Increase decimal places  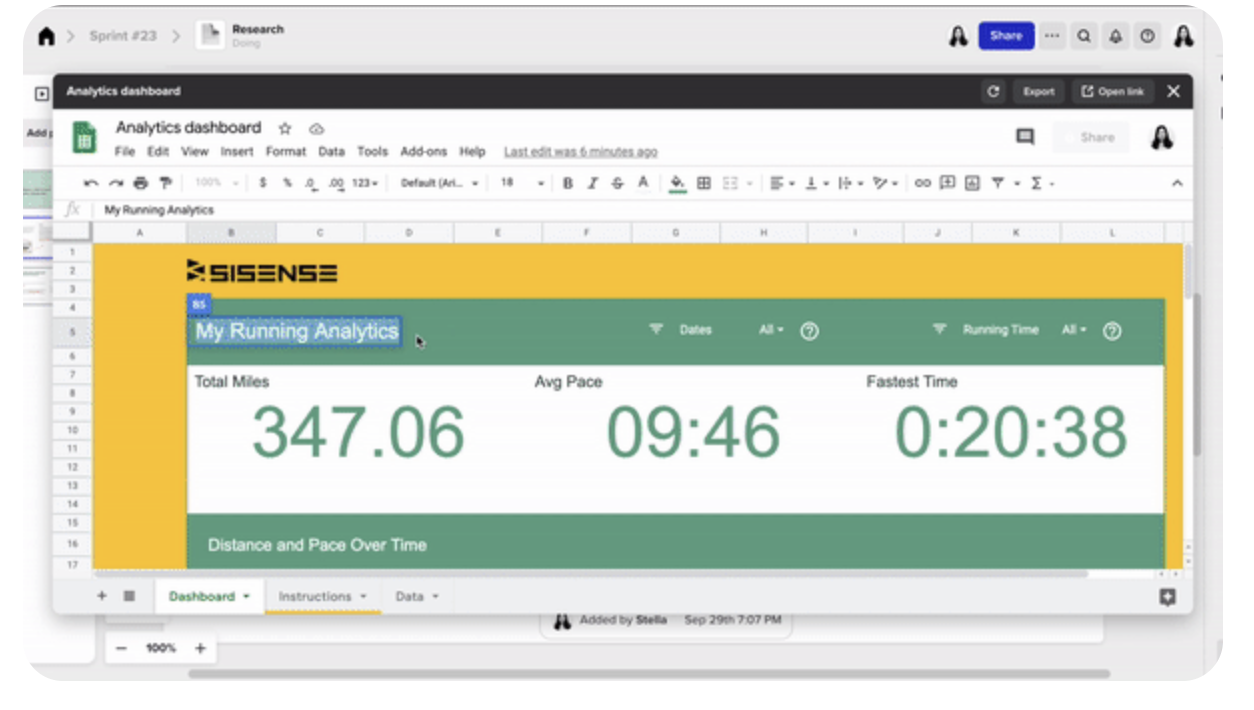[x=336, y=183]
